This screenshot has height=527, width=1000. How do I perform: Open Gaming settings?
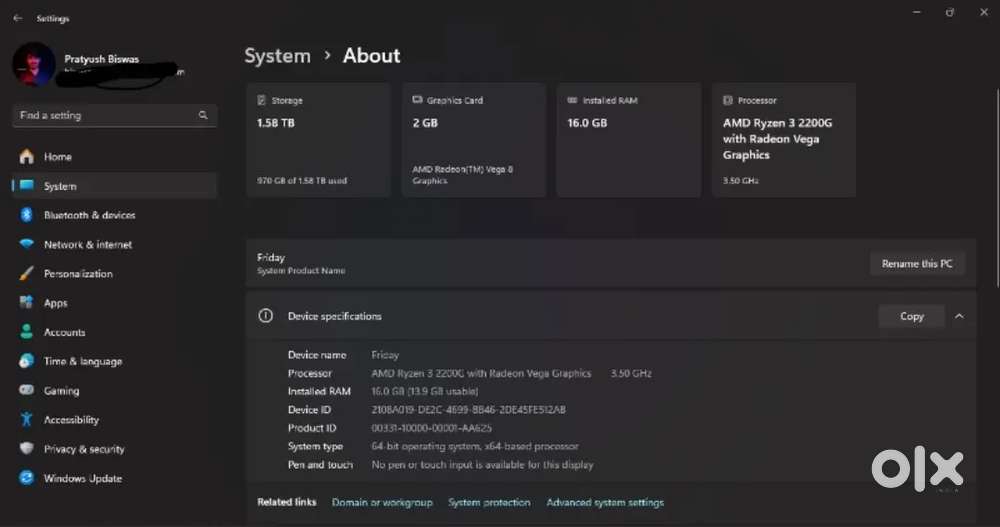pyautogui.click(x=61, y=391)
